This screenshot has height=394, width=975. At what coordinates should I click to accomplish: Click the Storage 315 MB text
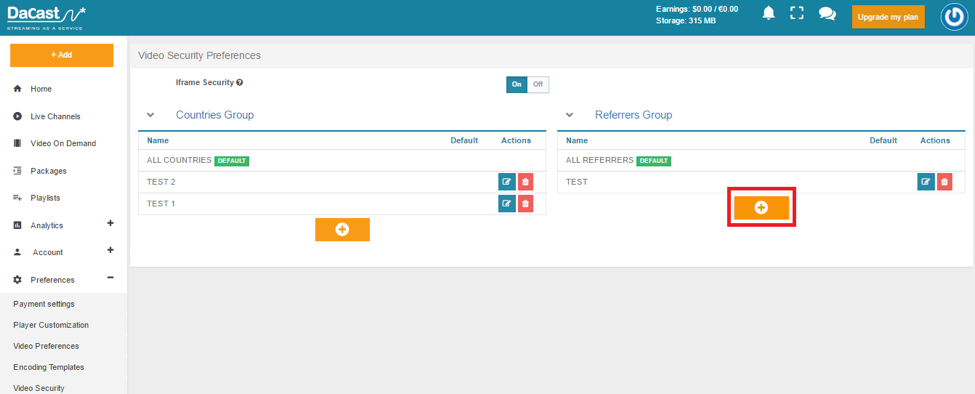[x=686, y=21]
